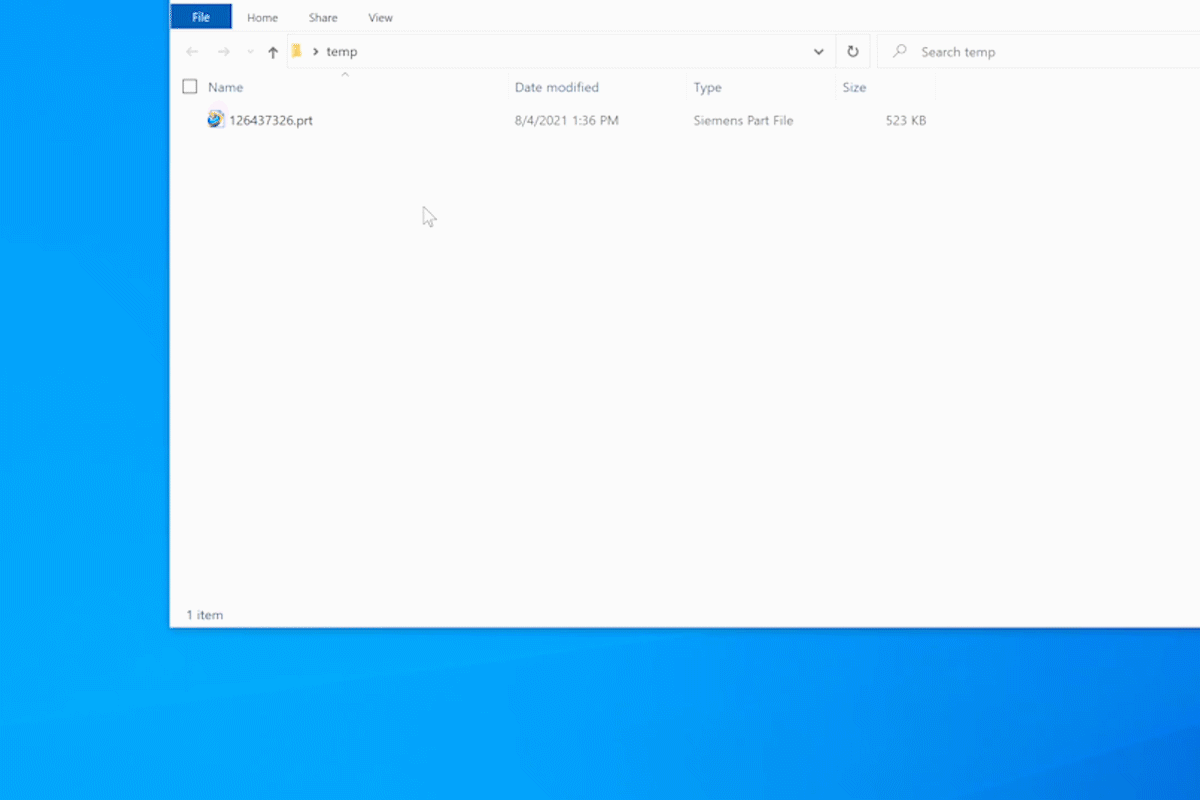Click the folder icon in address bar

pos(296,51)
